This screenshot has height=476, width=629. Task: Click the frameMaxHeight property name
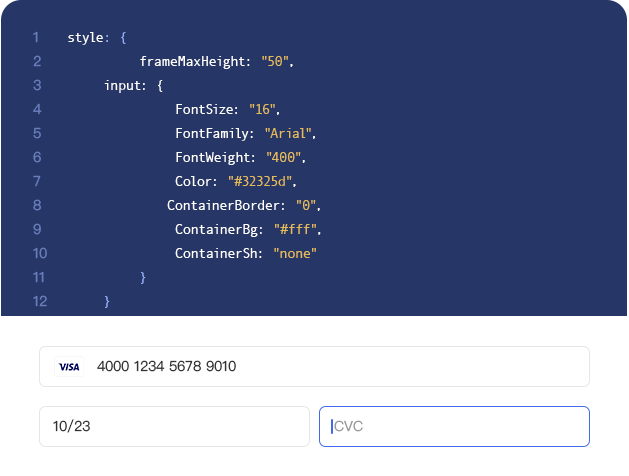tap(192, 62)
